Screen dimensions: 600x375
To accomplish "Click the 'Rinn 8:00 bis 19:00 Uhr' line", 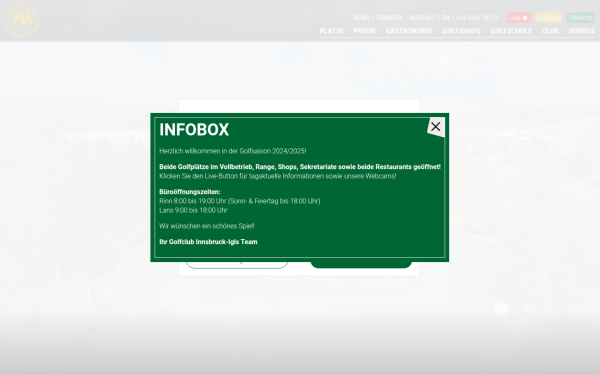I will (240, 201).
